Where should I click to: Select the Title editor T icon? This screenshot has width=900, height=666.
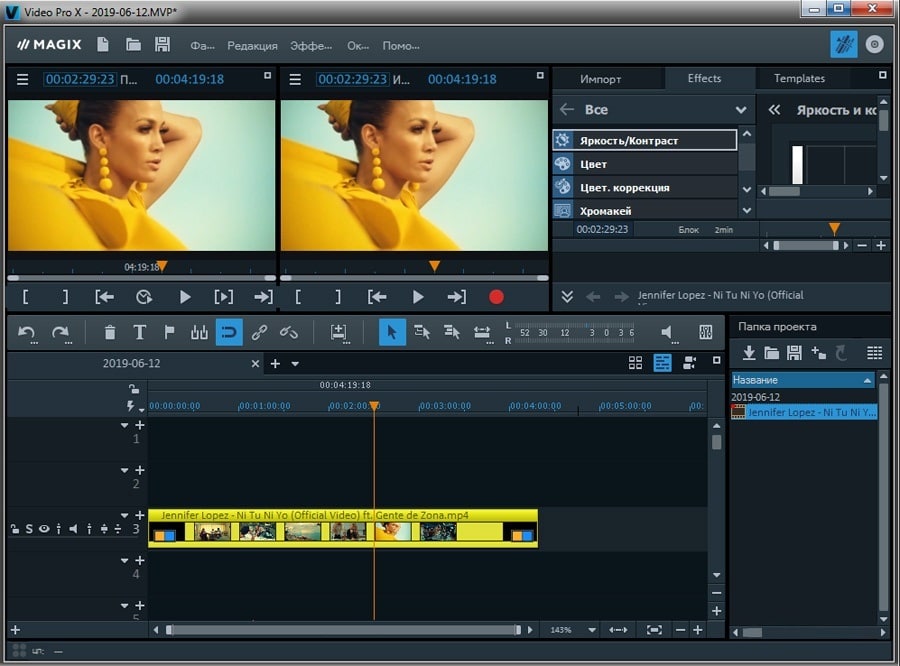[140, 332]
